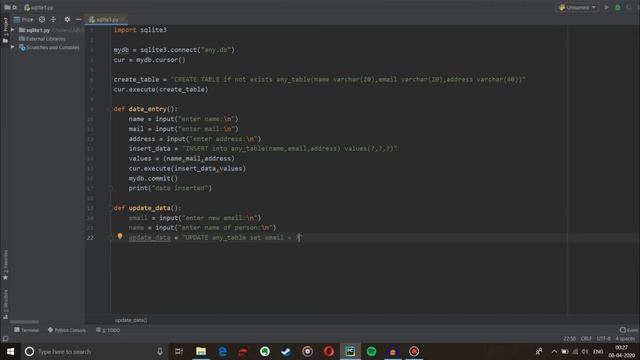Click the Type here to search box
The width and height of the screenshot is (640, 360).
(94, 351)
